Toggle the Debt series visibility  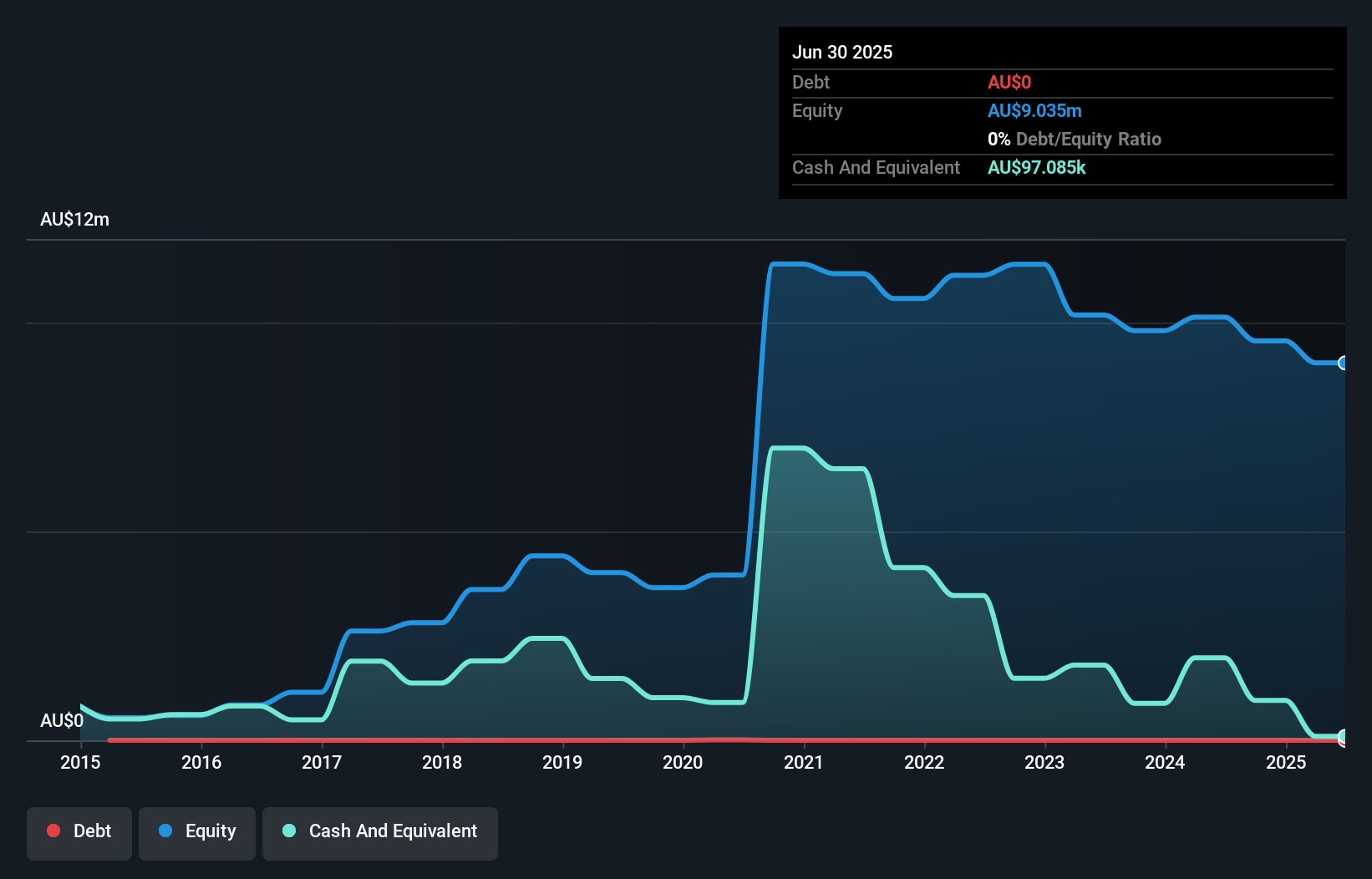[79, 831]
